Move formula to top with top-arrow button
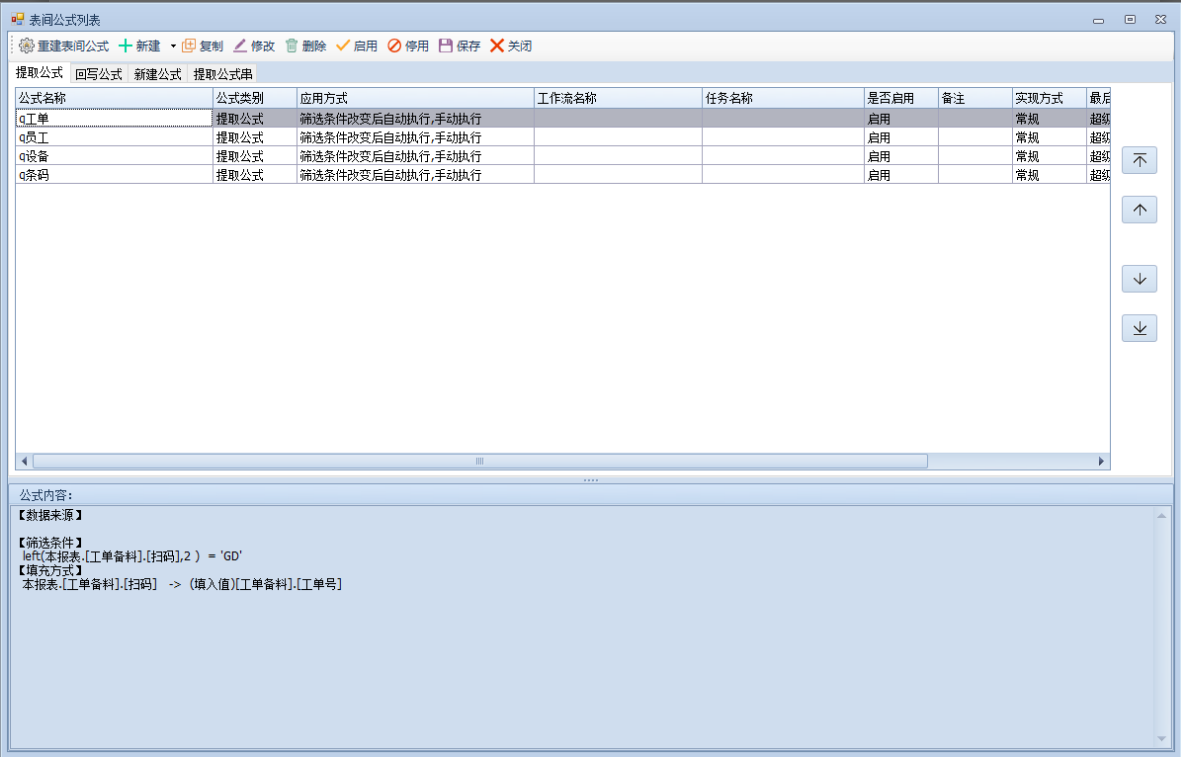Viewport: 1181px width, 757px height. coord(1139,161)
